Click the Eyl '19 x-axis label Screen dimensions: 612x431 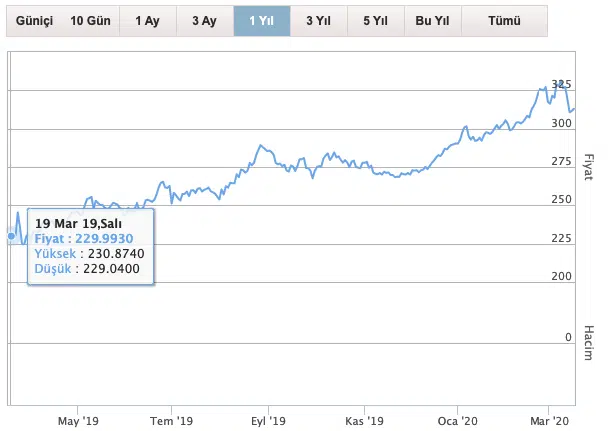[x=267, y=421]
